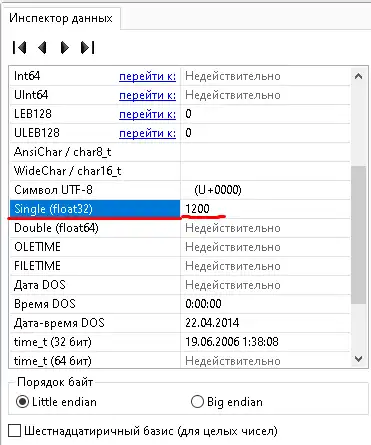The image size is (371, 445).
Task: Jump to first byte navigation icon
Action: [x=19, y=47]
